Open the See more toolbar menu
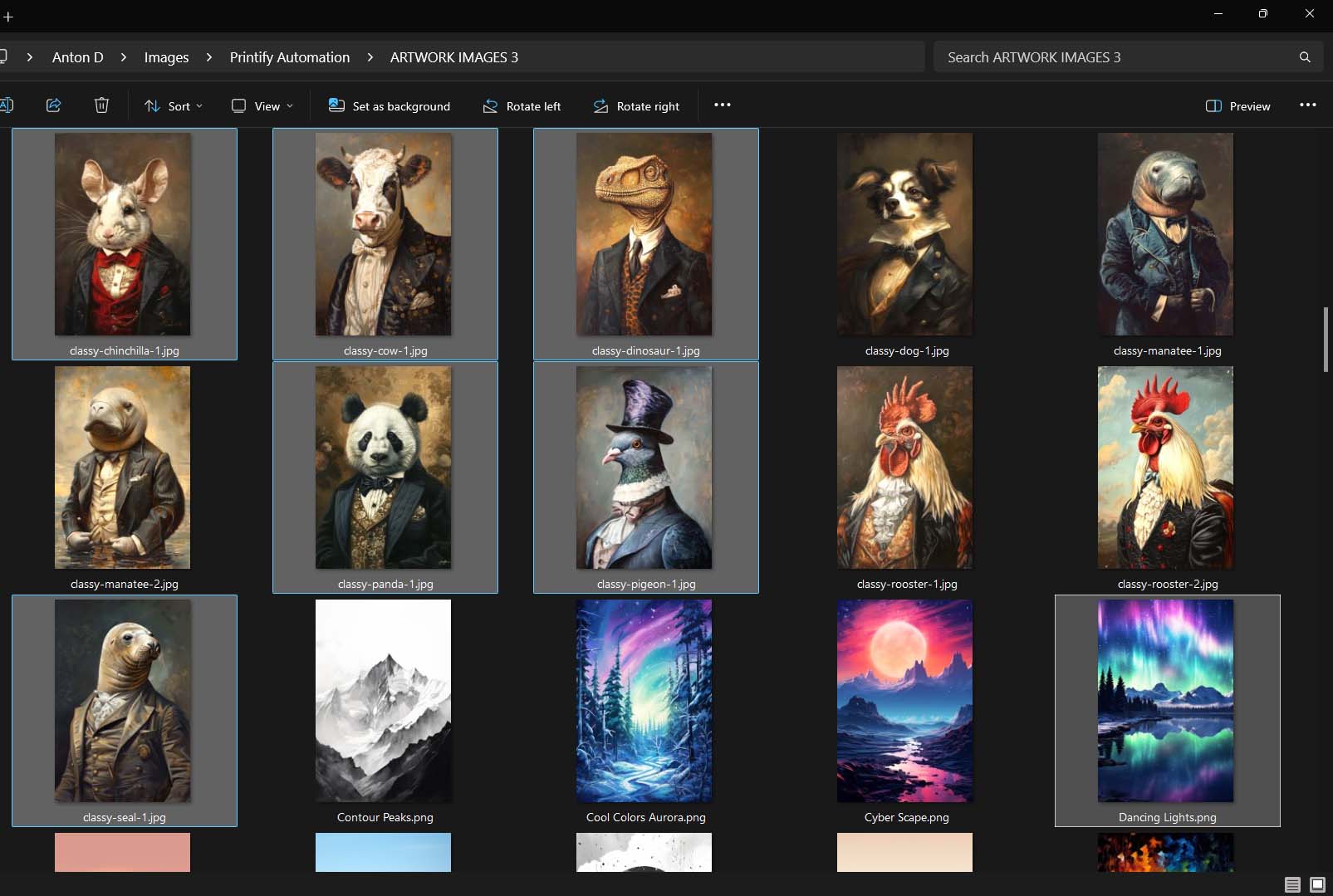 pos(721,105)
